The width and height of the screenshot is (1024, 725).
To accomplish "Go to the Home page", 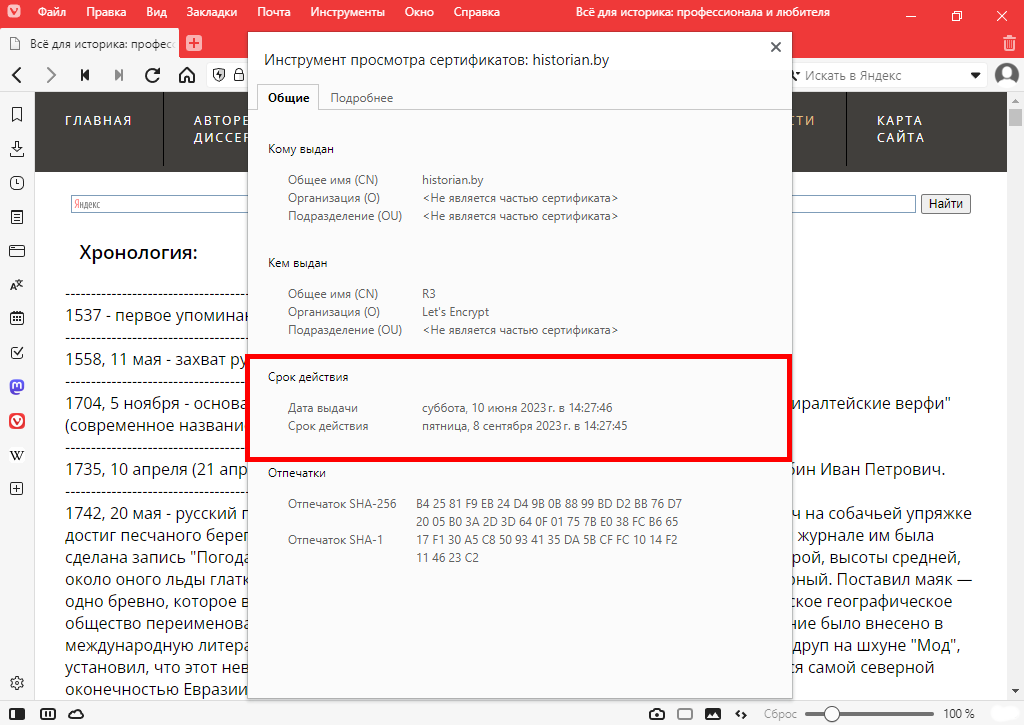I will click(x=187, y=75).
